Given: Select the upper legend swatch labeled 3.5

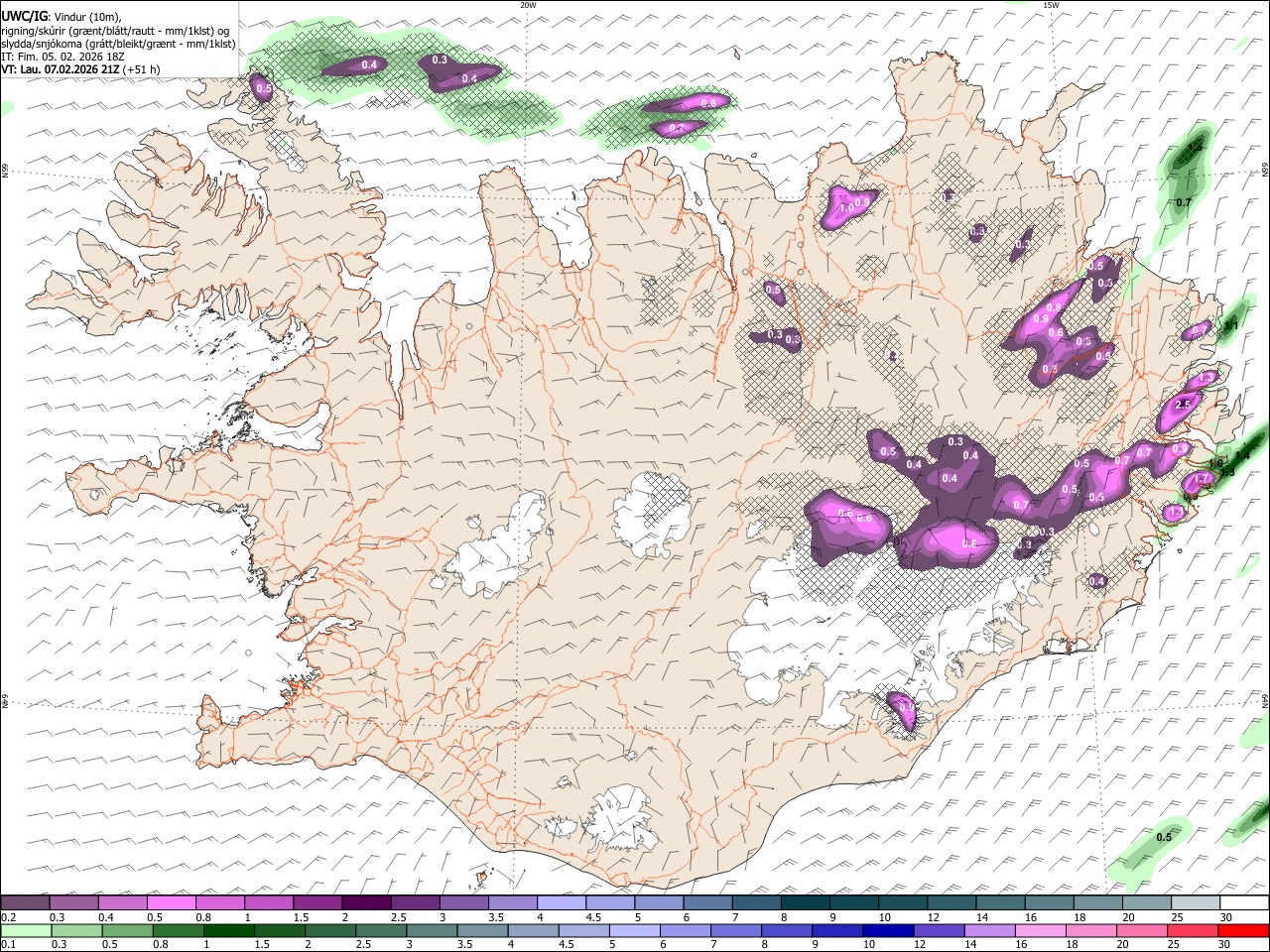Looking at the screenshot, I should (x=512, y=903).
